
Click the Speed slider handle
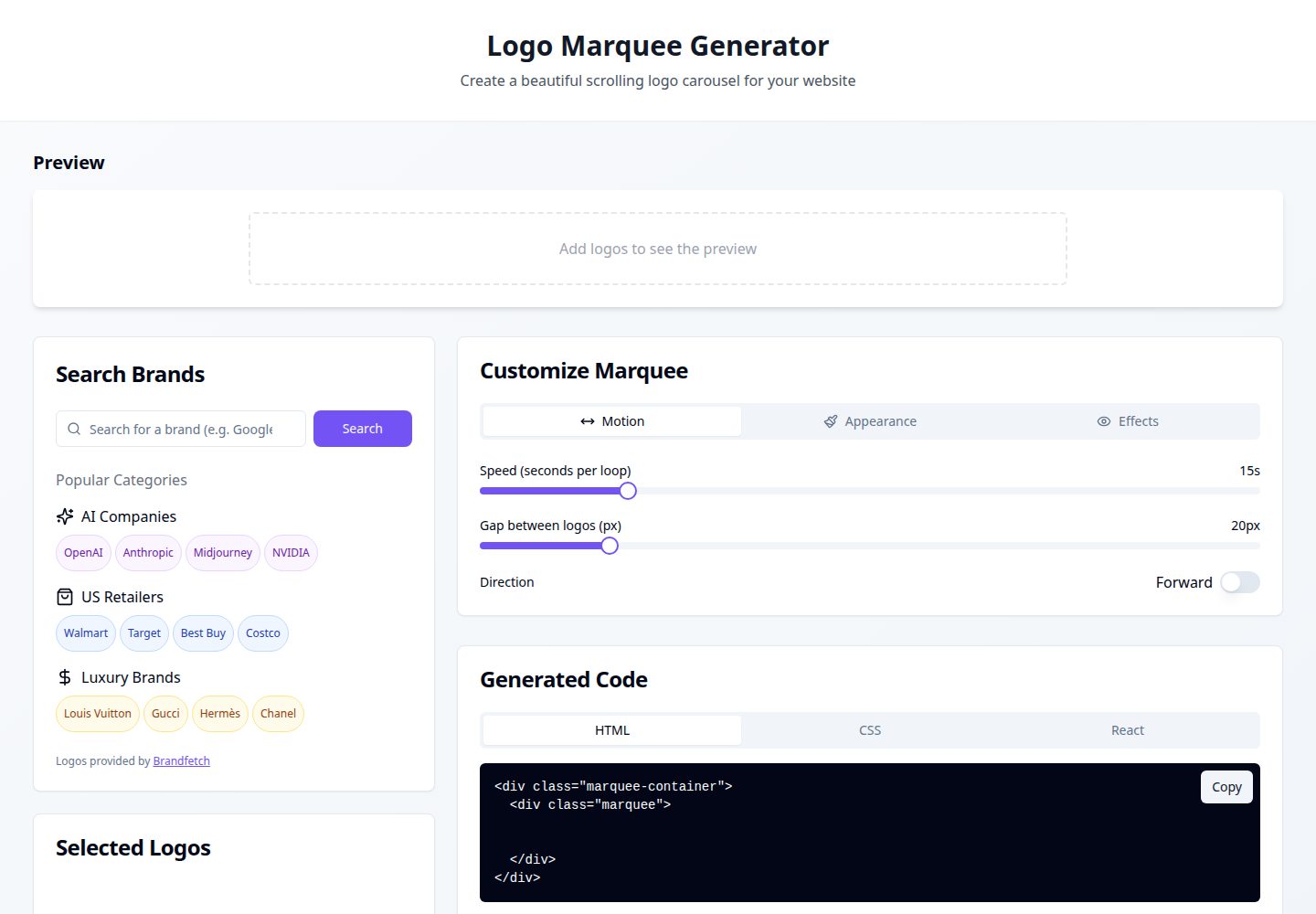628,491
